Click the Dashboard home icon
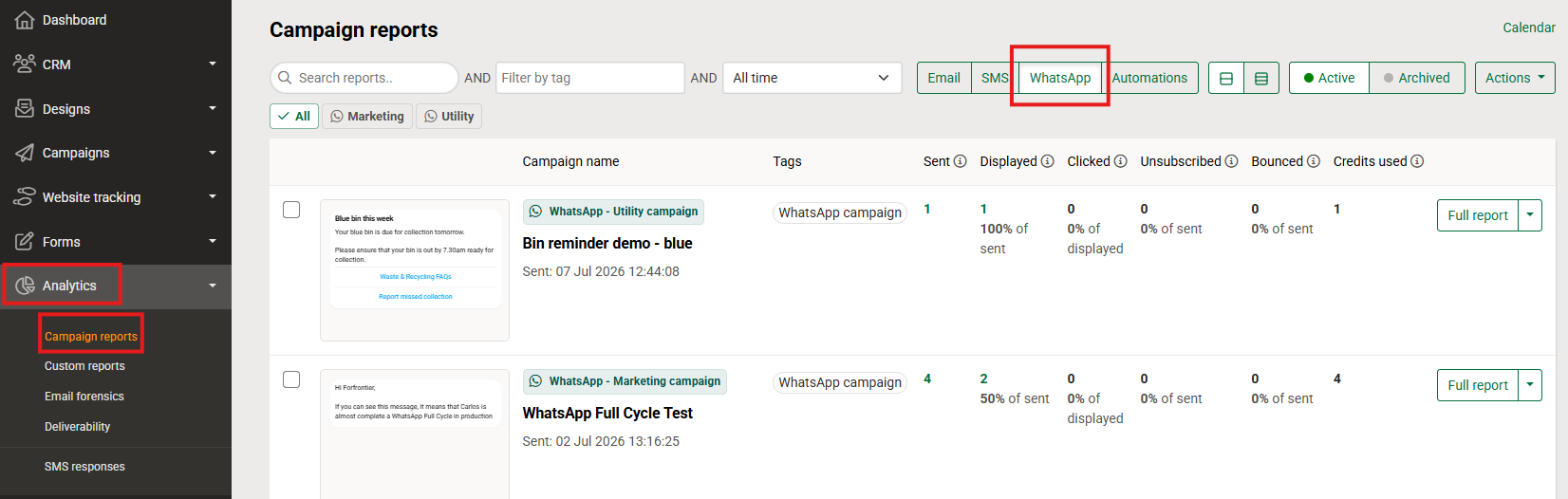Viewport: 1568px width, 499px height. pyautogui.click(x=25, y=19)
